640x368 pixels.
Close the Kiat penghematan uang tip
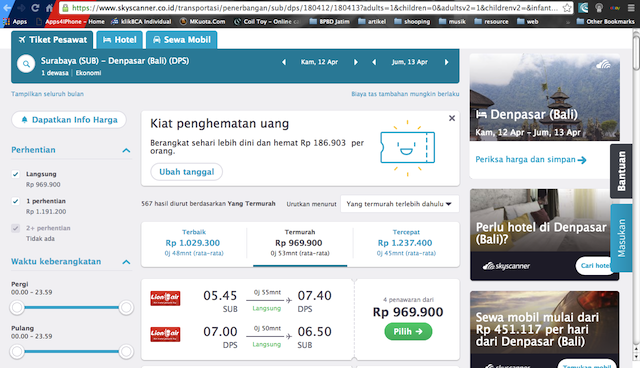(452, 118)
